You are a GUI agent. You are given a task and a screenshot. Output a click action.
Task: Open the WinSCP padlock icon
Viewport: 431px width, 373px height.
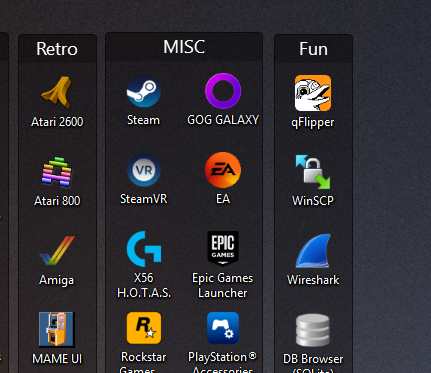(x=313, y=172)
